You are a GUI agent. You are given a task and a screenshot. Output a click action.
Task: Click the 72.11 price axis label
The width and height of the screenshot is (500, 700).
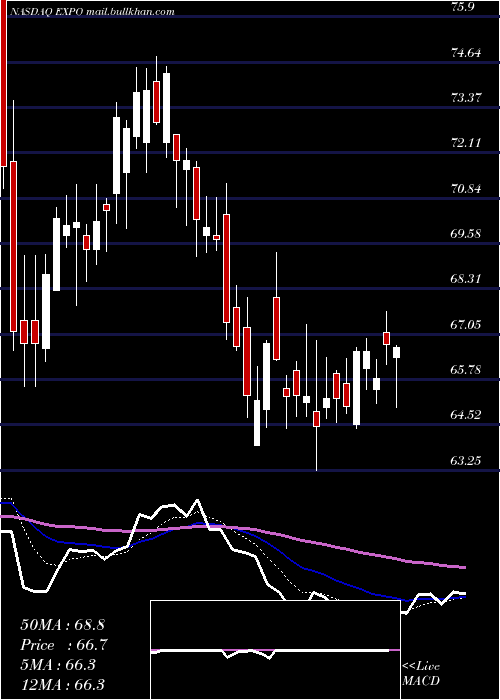[467, 143]
